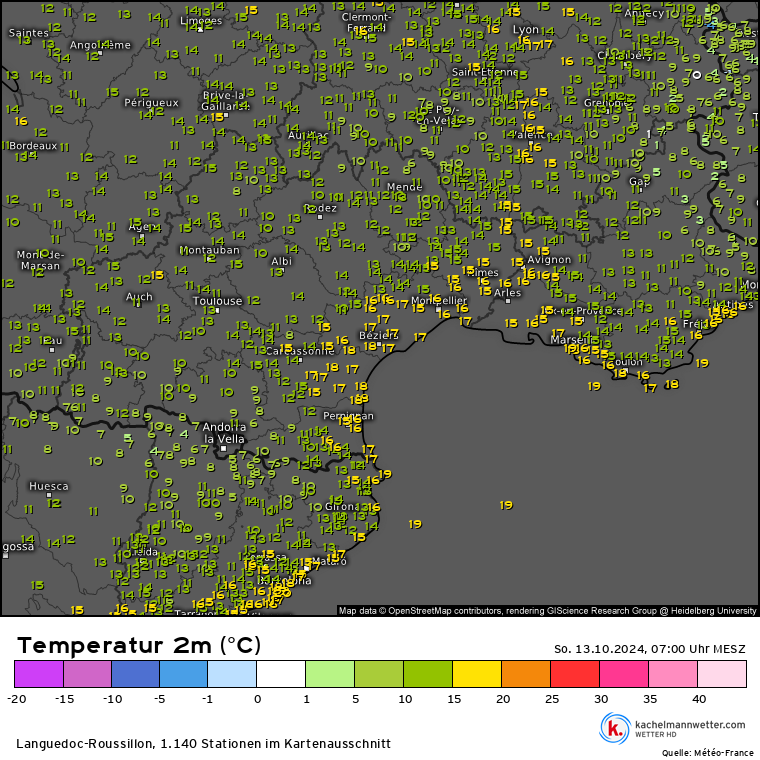The image size is (760, 760).
Task: Click the Mataró city label
Action: pos(329,561)
